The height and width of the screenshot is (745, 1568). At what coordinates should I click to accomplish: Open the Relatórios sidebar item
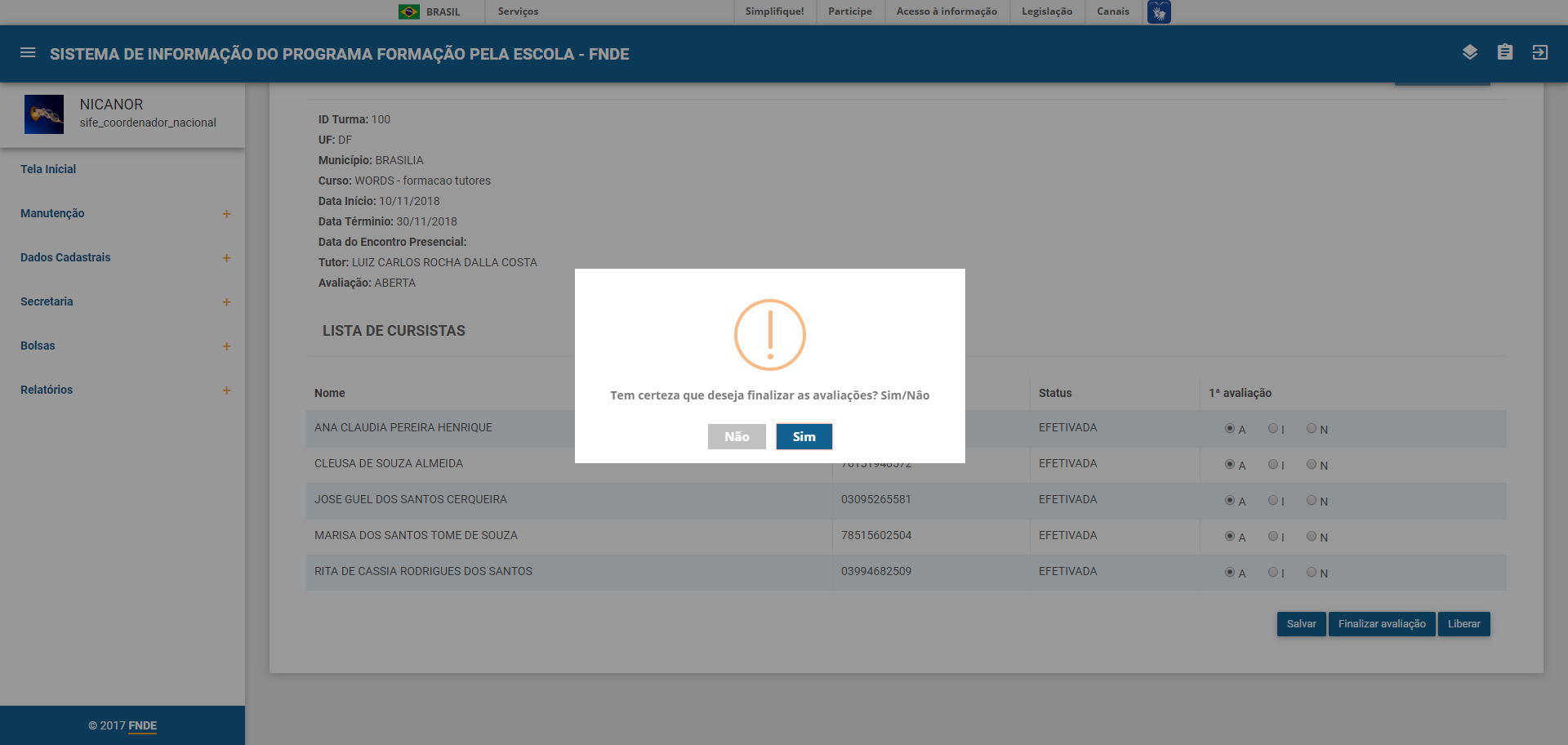[x=47, y=390]
